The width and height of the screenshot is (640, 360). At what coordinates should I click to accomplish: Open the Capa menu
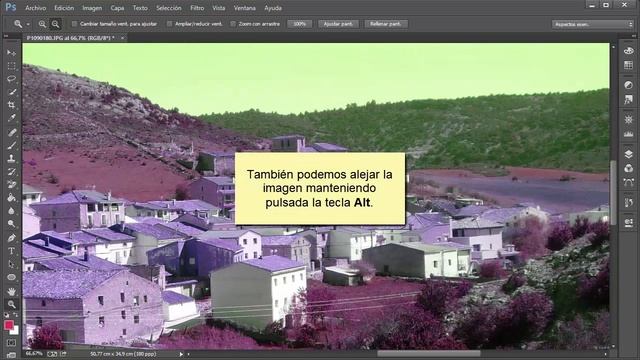pos(117,8)
